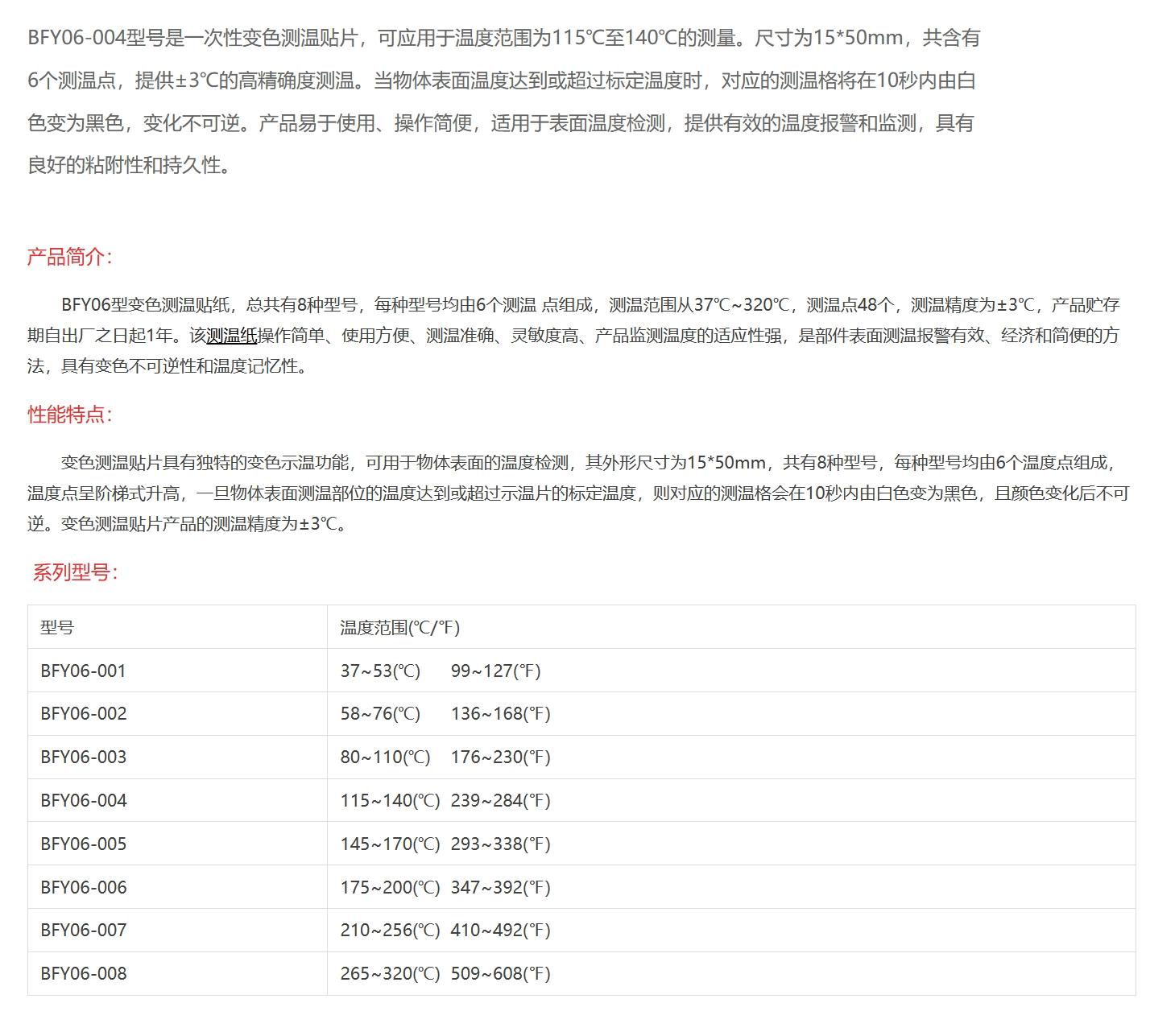Screen dimensions: 1175x1036
Task: Click the line starting 6个测温点，提供±3℃
Action: click(502, 80)
